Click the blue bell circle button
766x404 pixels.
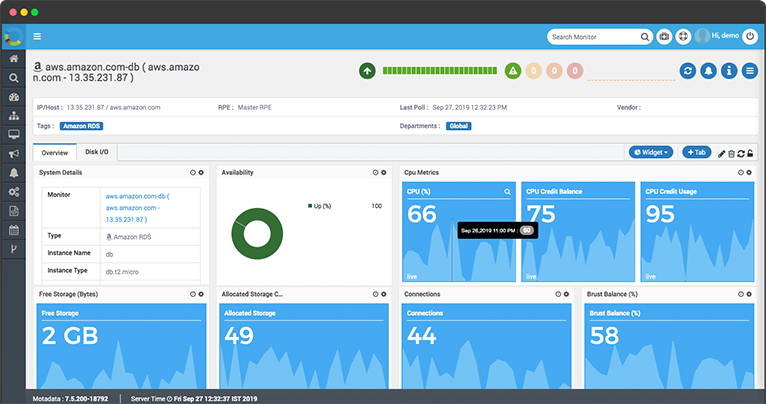(x=708, y=71)
